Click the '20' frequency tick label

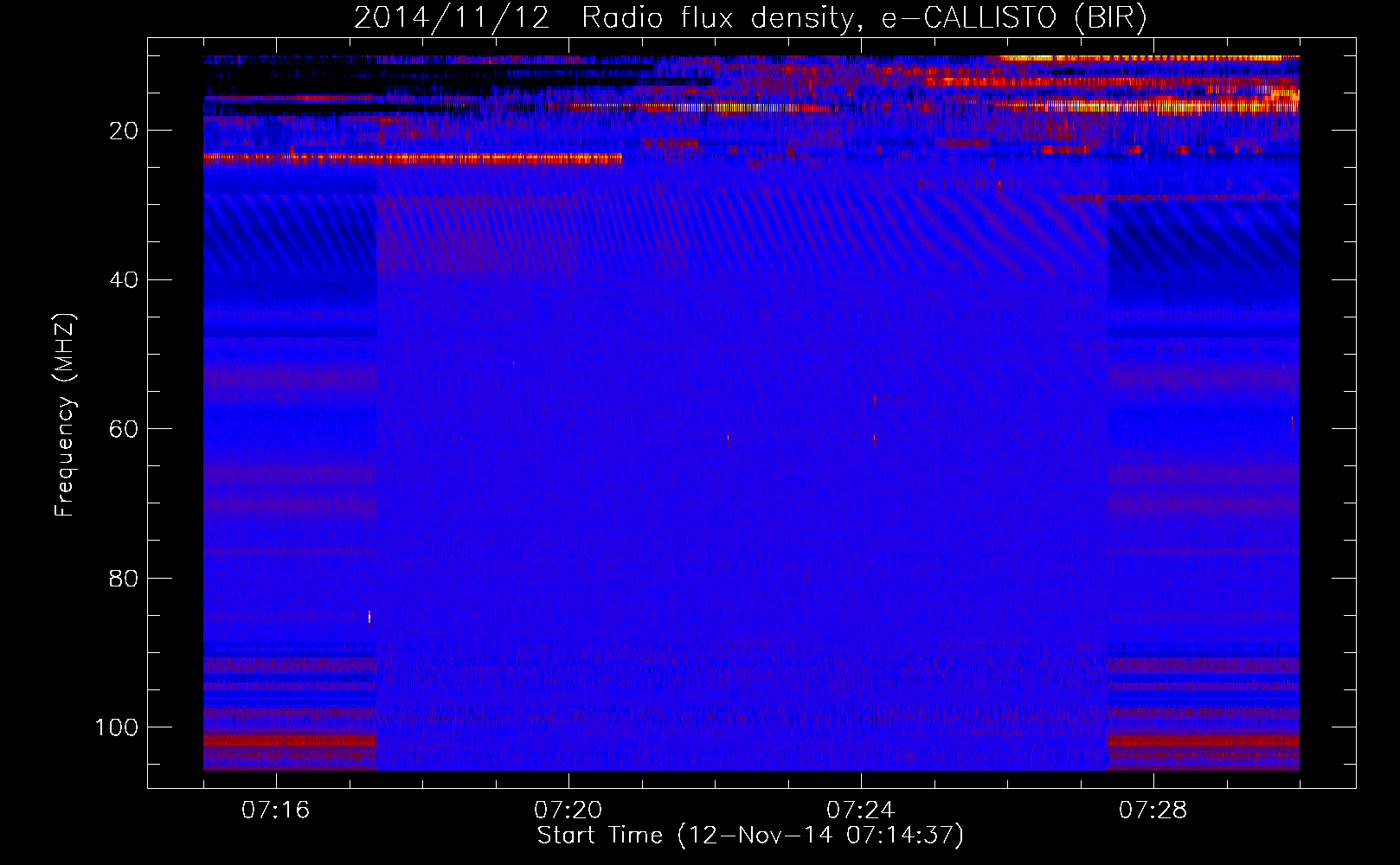tap(125, 131)
